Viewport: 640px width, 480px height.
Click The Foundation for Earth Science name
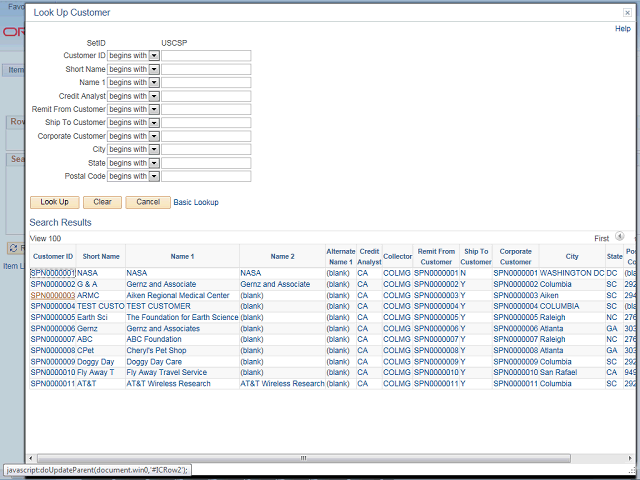(x=182, y=318)
